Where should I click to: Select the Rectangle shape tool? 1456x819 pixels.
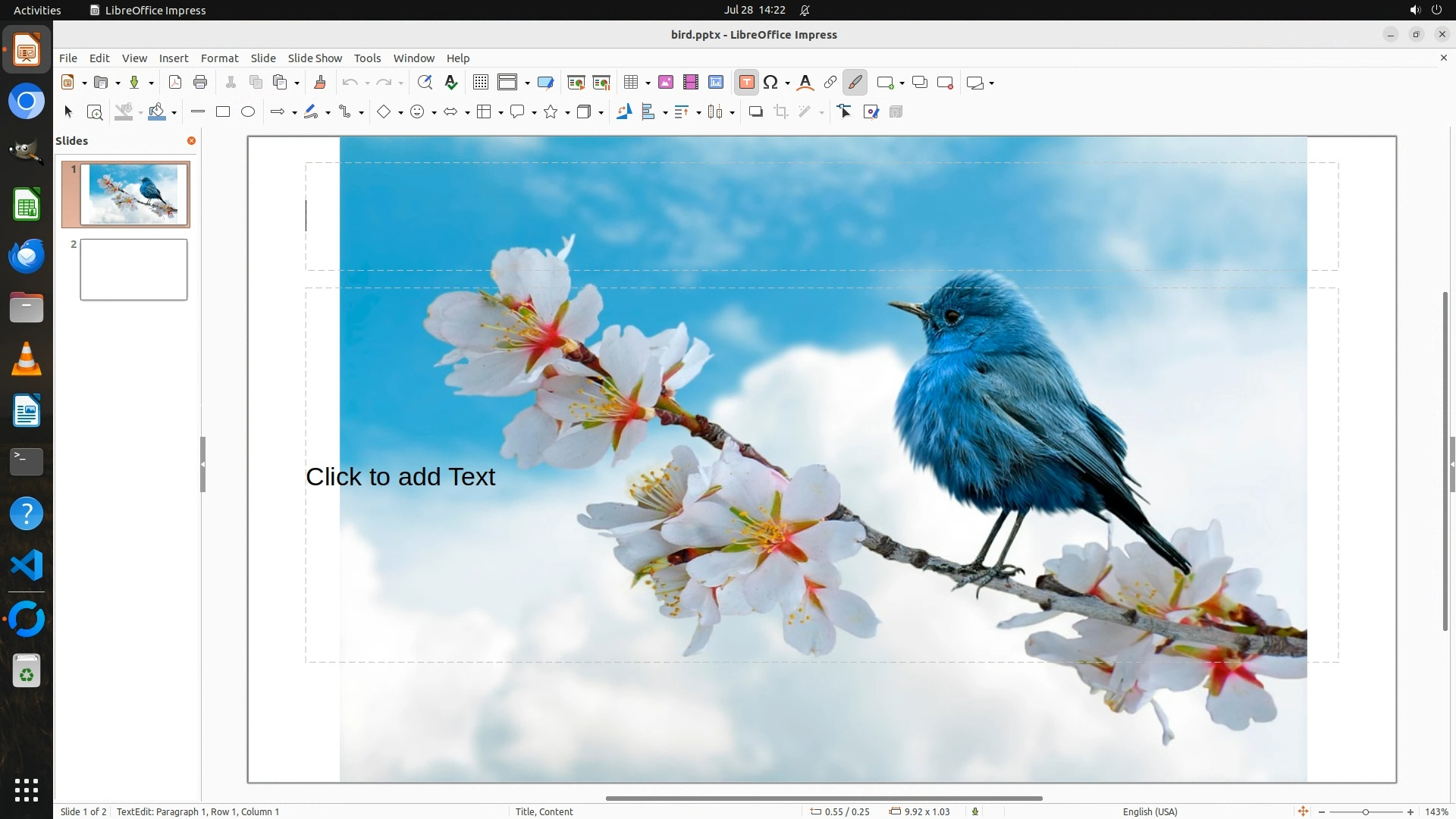(x=223, y=112)
